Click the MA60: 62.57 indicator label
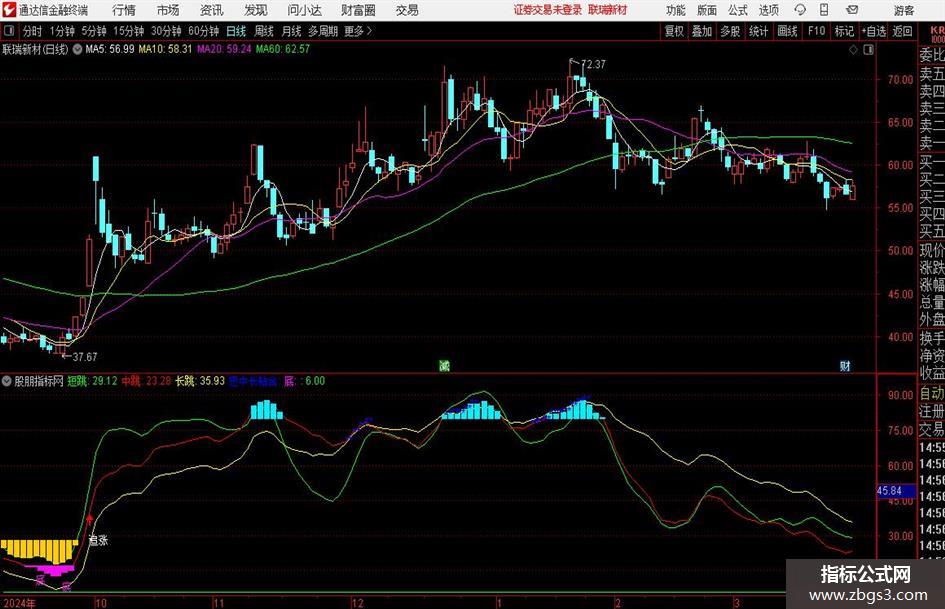The image size is (945, 609). (x=283, y=49)
